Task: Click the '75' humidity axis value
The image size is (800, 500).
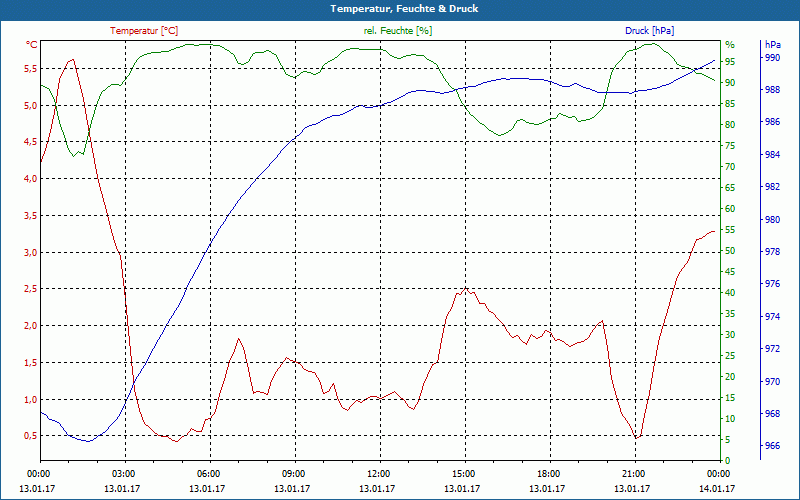Action: tap(730, 146)
